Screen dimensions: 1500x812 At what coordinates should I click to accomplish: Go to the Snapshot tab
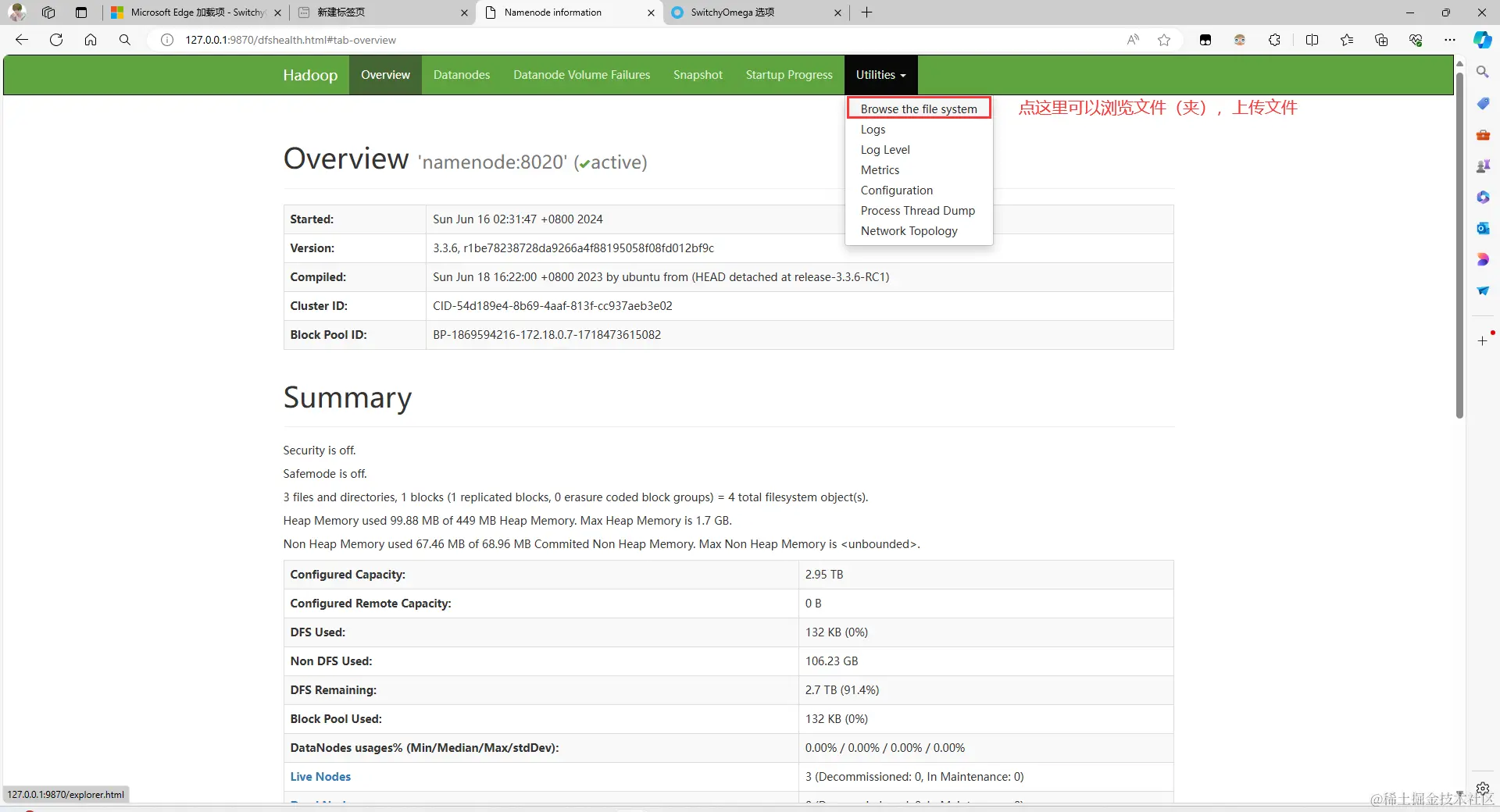[698, 75]
